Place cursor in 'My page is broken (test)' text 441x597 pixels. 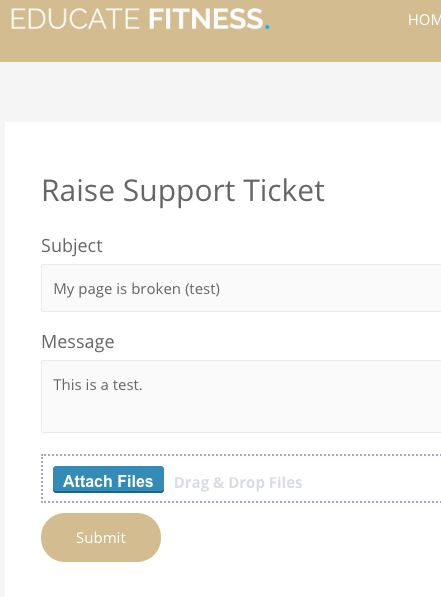point(136,289)
